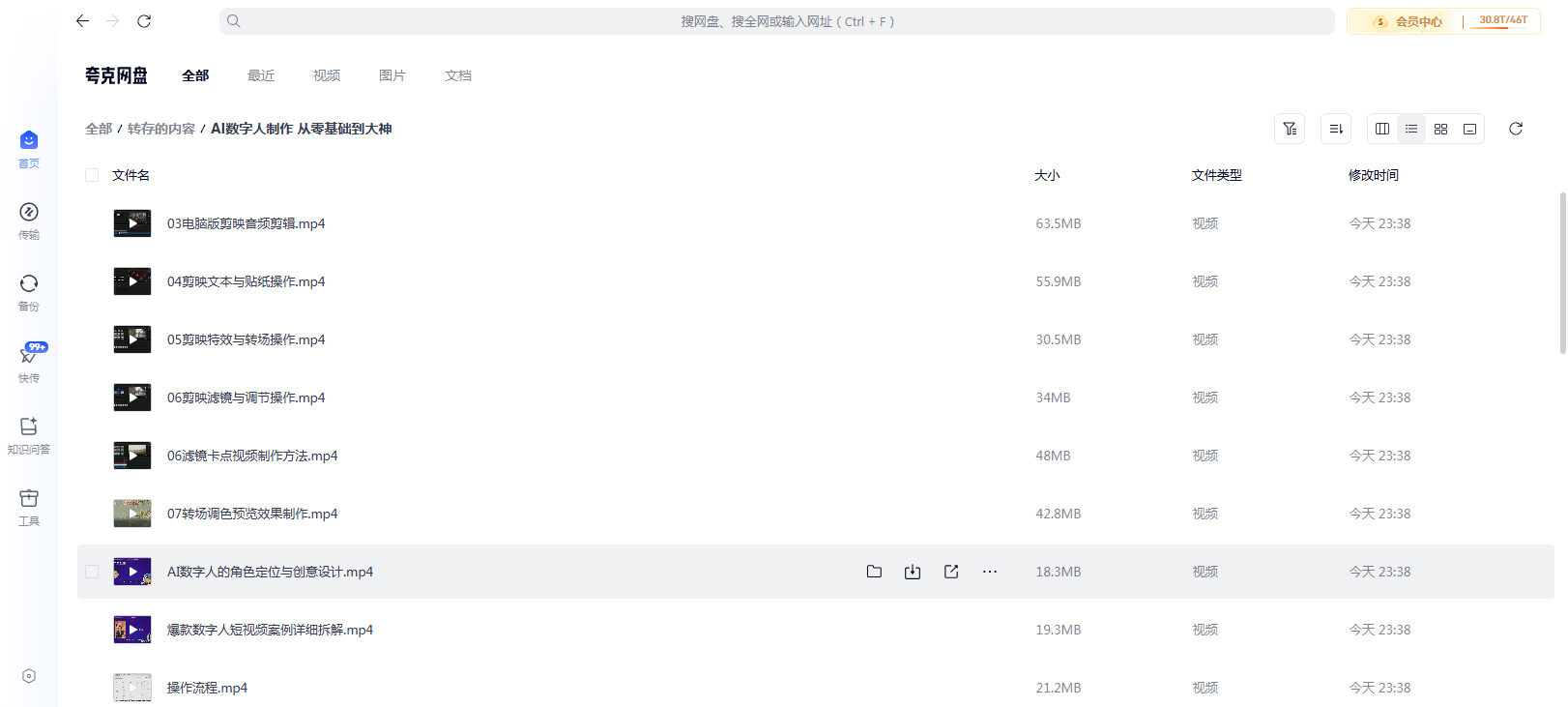
Task: Expand the more options ellipsis on the hovered row
Action: click(990, 572)
